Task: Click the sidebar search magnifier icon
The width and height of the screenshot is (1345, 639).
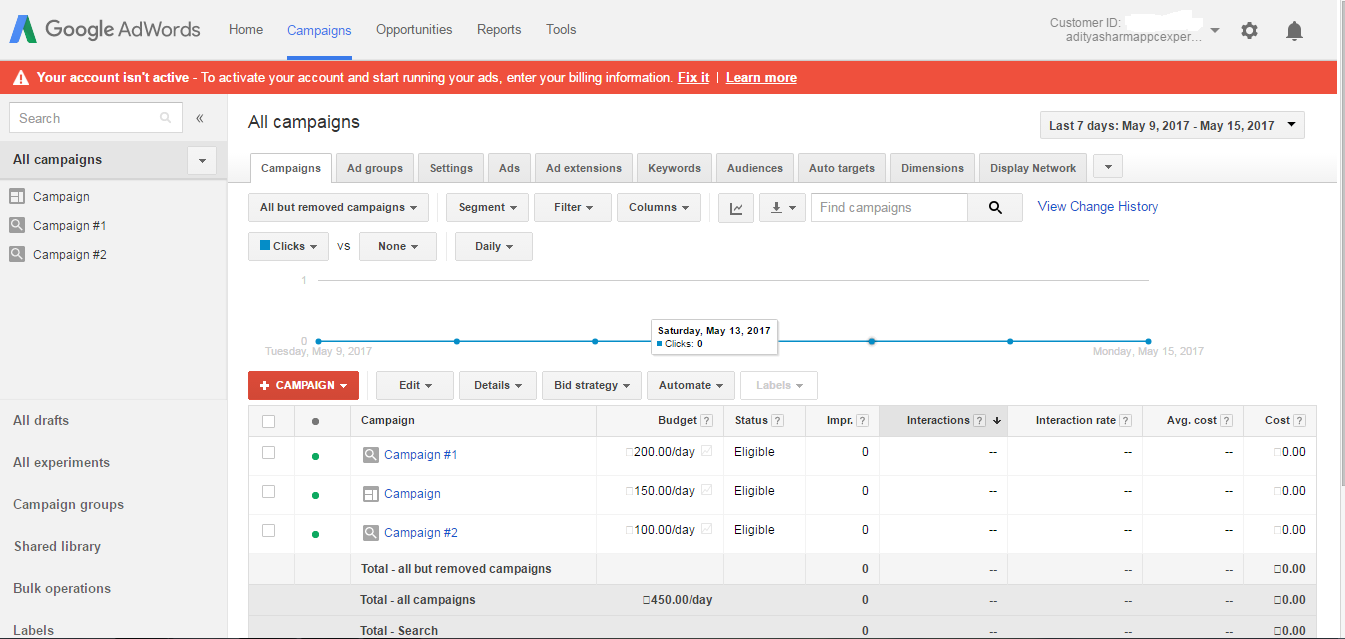Action: click(x=166, y=118)
